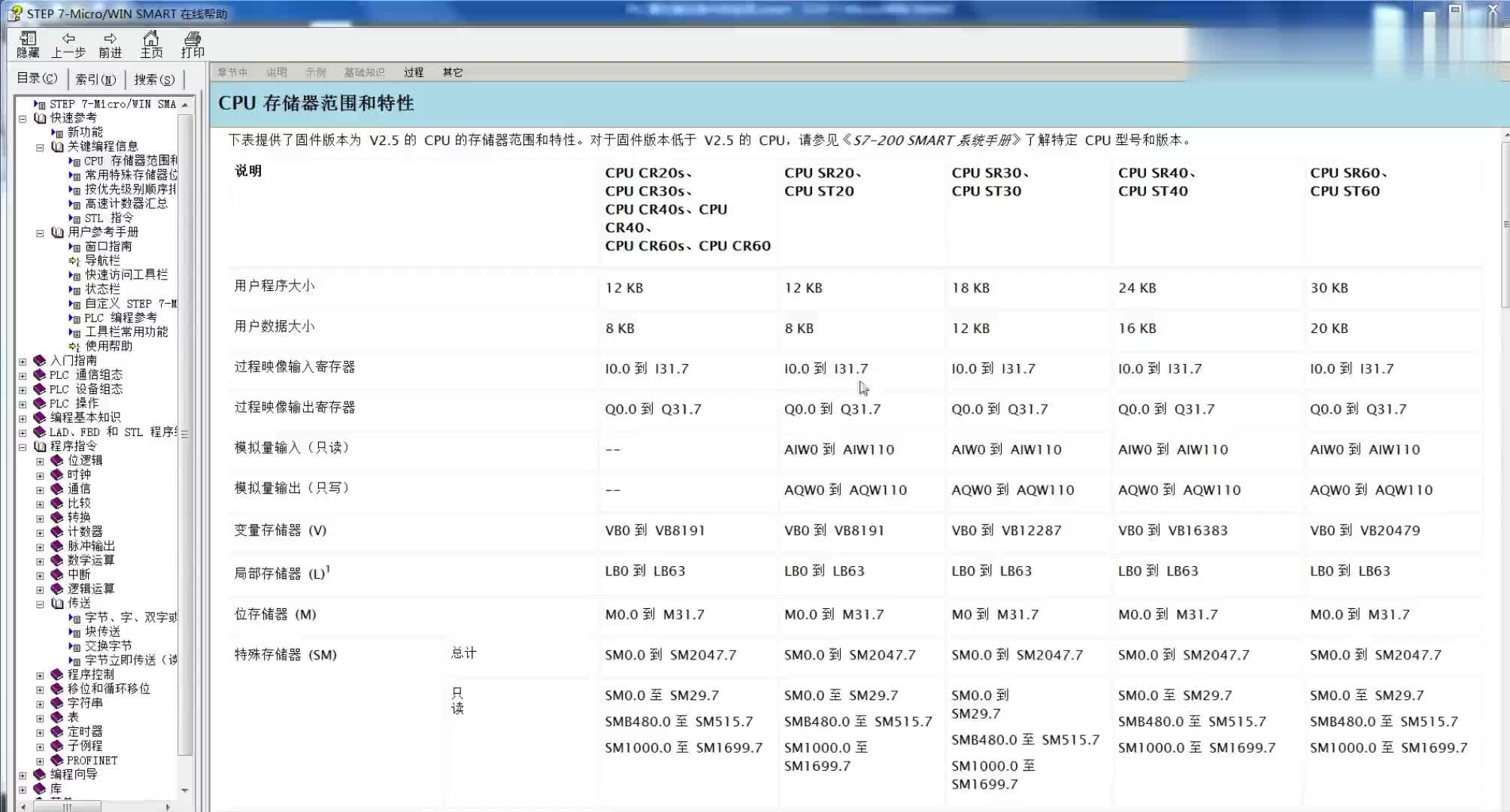This screenshot has width=1510, height=812.
Task: Open the PLC 编程参考 topic
Action: 121,318
